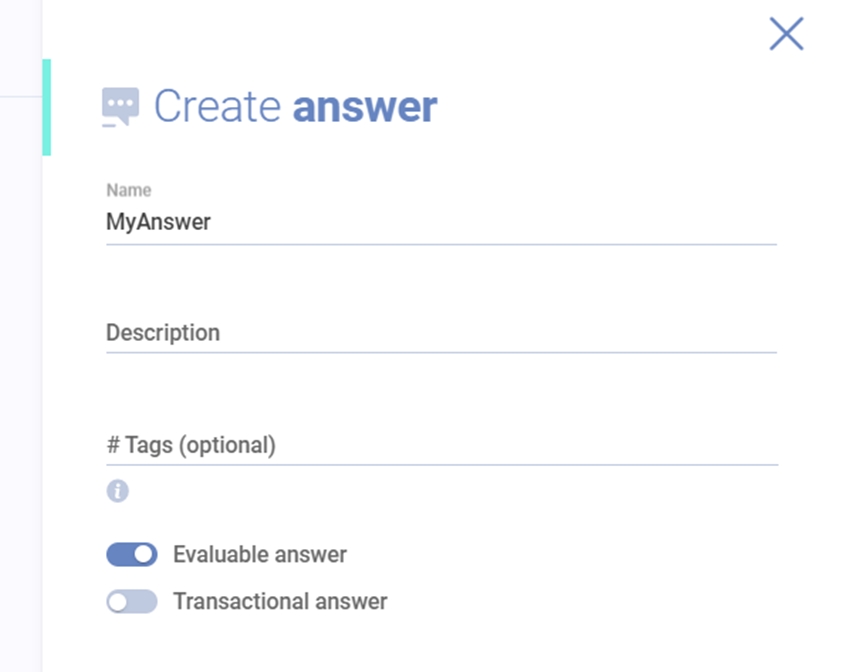841x672 pixels.
Task: Click the word "Create" in the heading
Action: point(217,107)
